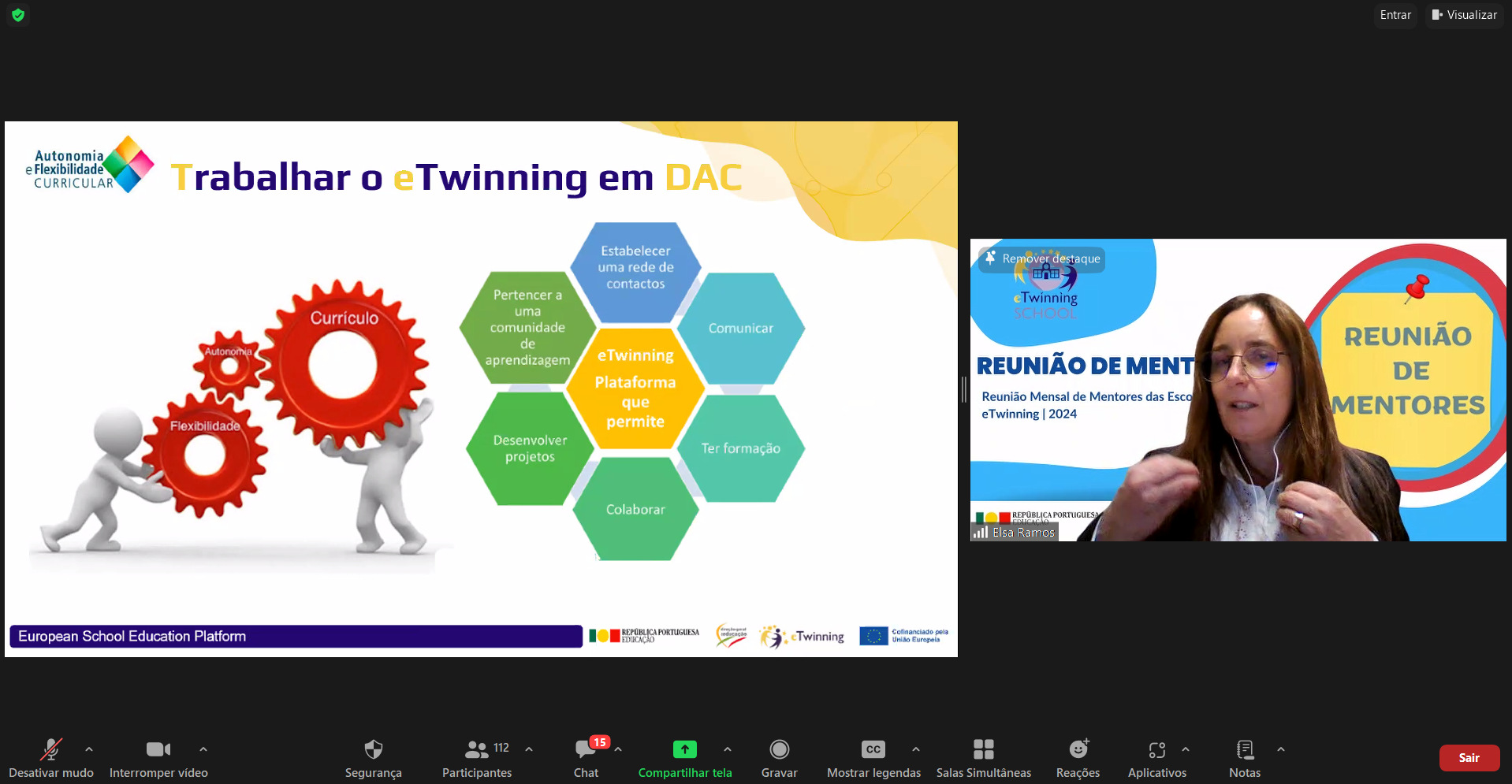Image resolution: width=1512 pixels, height=784 pixels.
Task: Click the Compartilhar tela label
Action: coord(685,773)
